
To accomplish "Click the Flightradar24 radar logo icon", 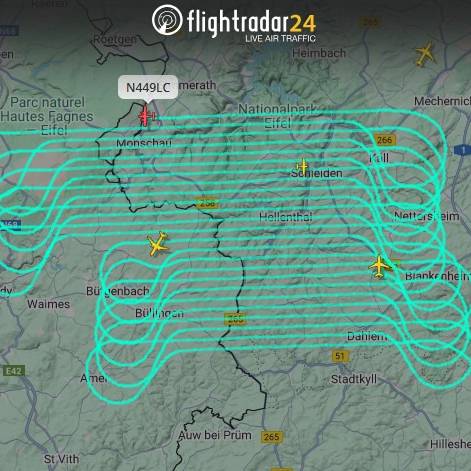I will [167, 20].
